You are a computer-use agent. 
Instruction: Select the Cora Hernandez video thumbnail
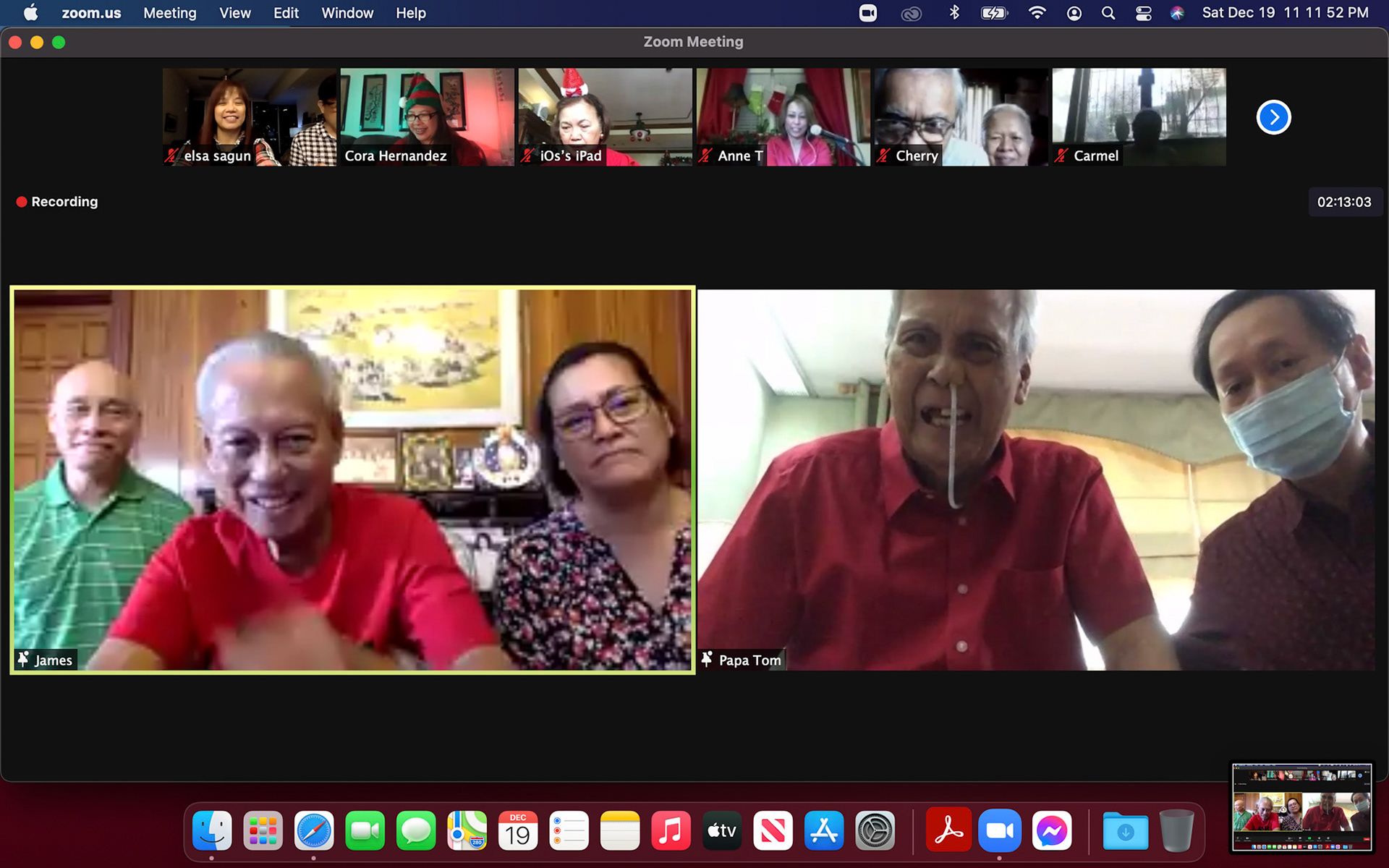[x=427, y=116]
